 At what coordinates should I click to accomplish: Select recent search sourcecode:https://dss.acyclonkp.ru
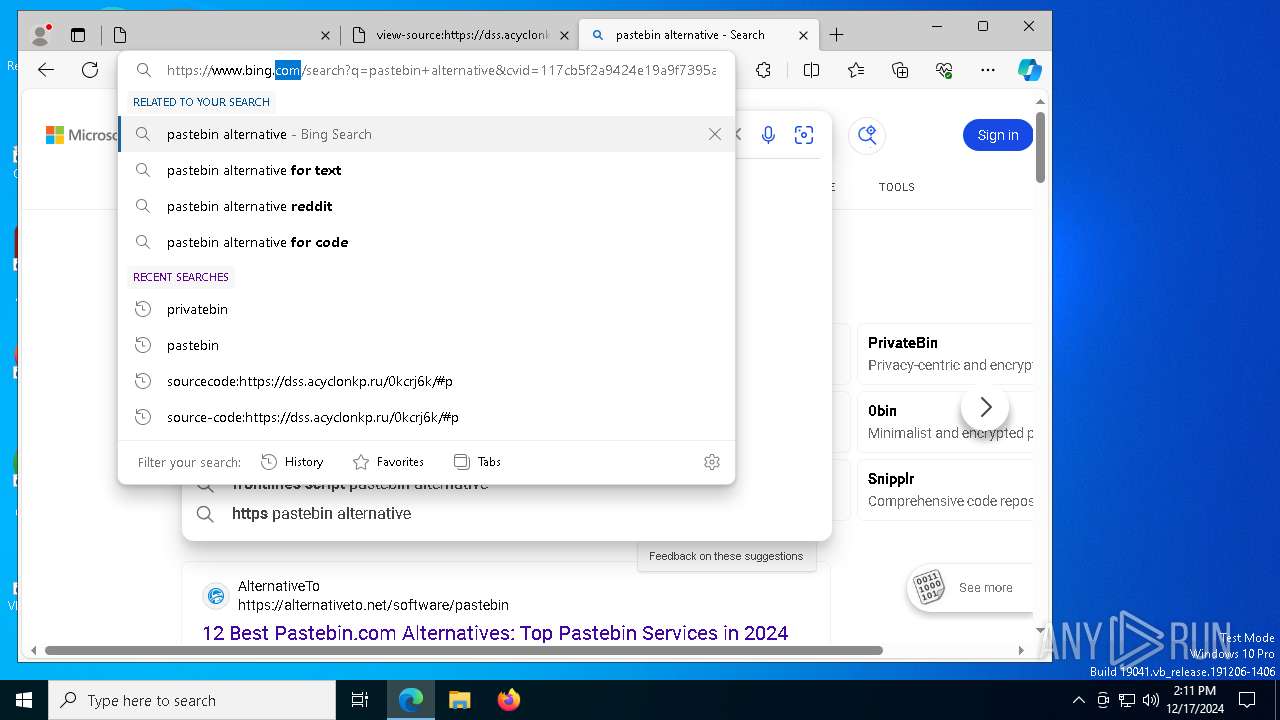(x=426, y=381)
